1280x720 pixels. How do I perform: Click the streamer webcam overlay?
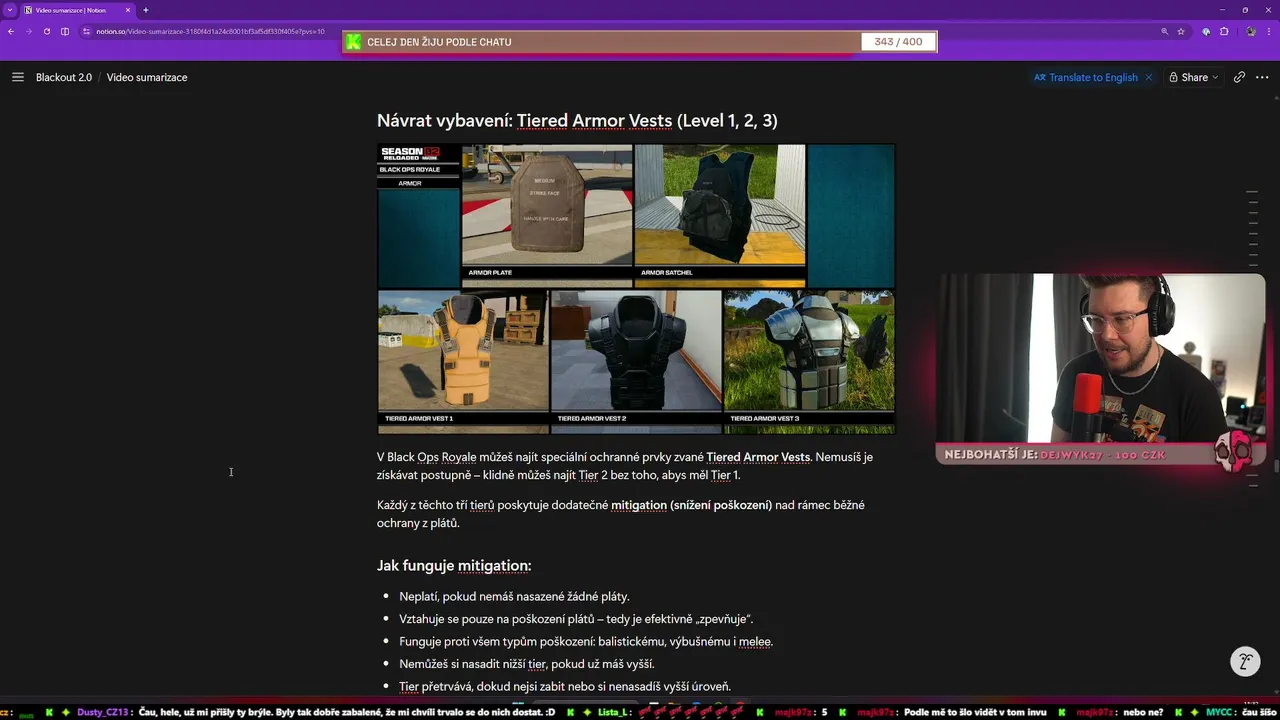tap(1101, 358)
